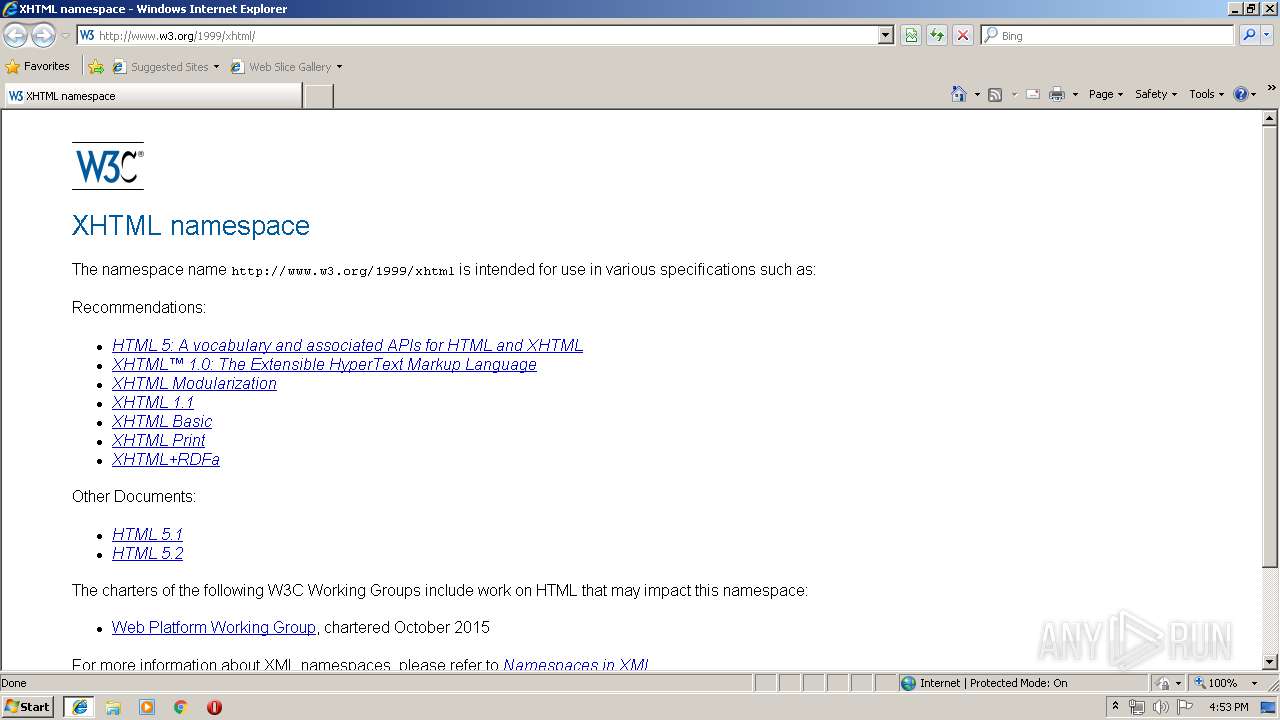Click the red Opera taskbar icon

[x=214, y=706]
